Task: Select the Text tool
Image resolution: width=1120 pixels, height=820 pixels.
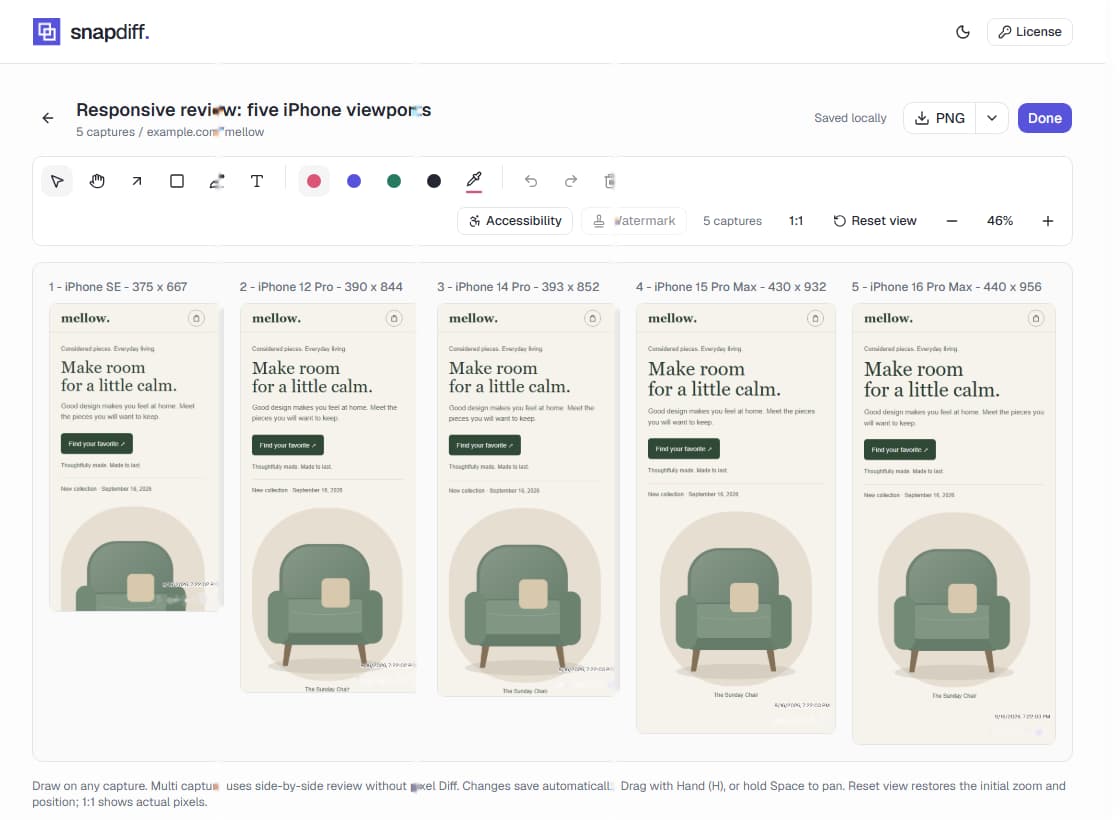Action: 257,181
